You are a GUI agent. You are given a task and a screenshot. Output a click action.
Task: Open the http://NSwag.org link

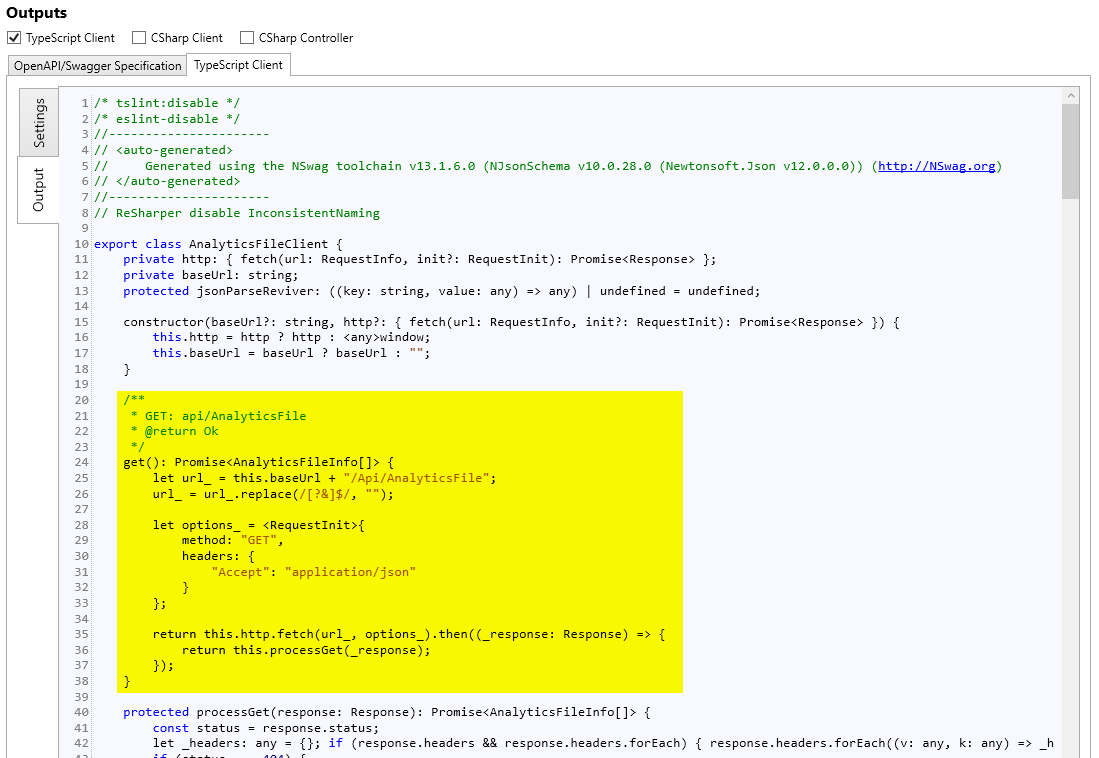coord(936,166)
